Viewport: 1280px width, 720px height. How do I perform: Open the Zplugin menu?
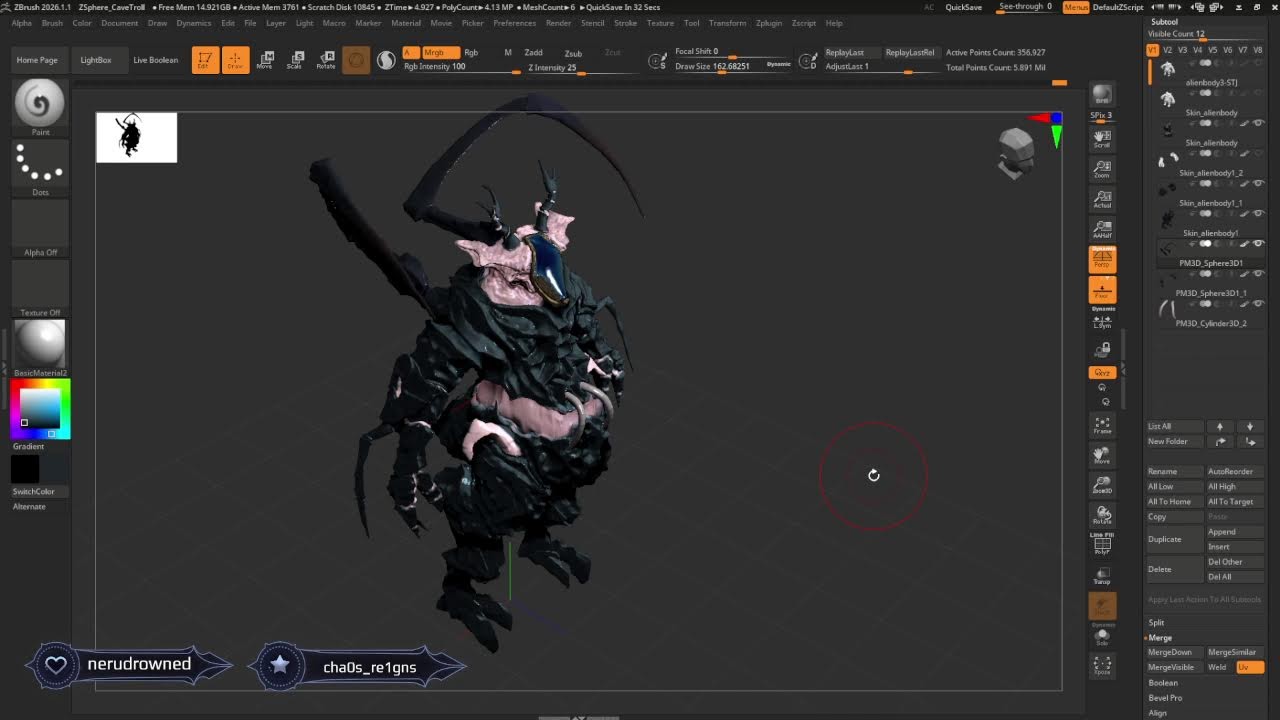click(x=769, y=22)
